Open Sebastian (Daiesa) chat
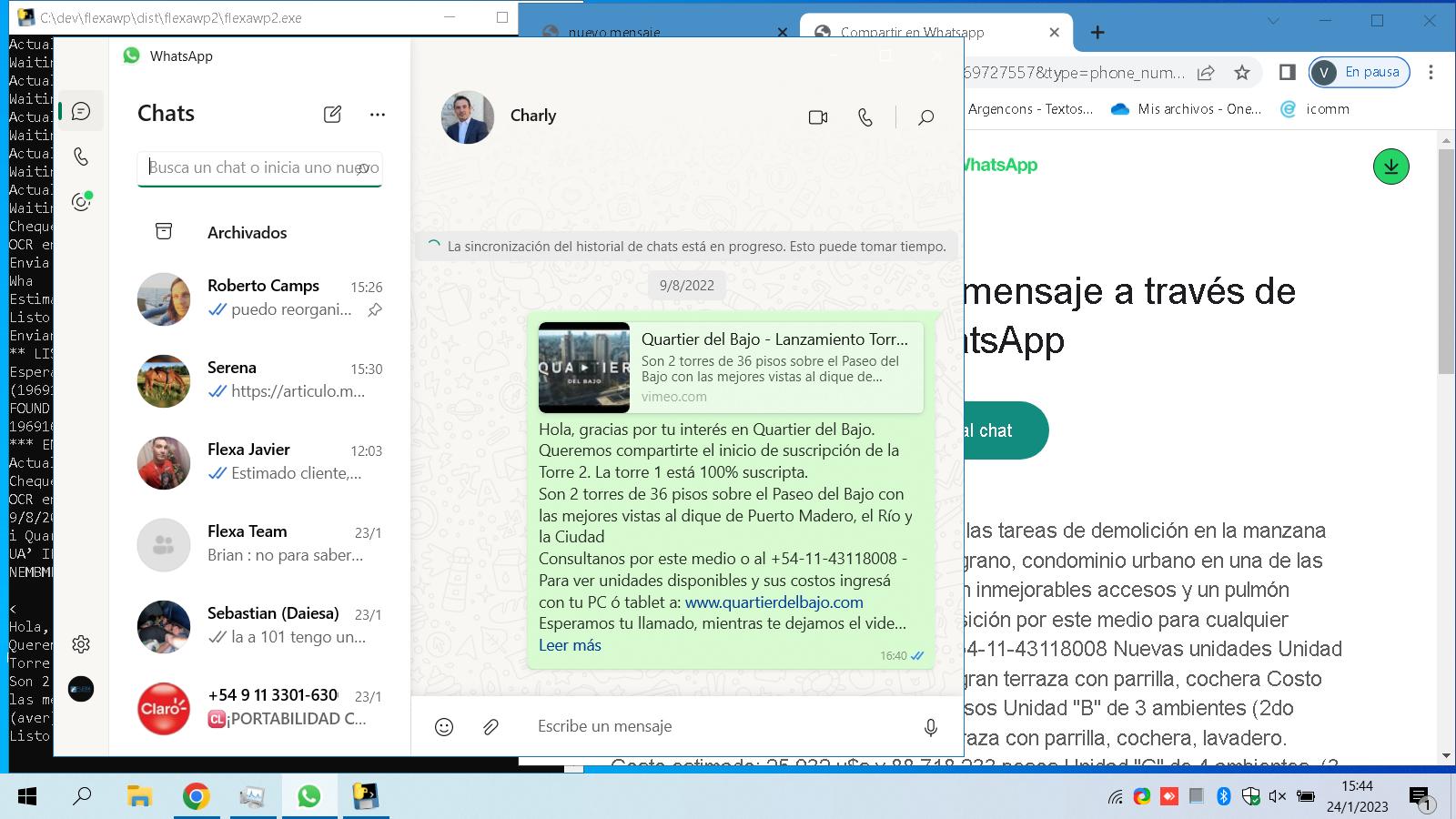Image resolution: width=1456 pixels, height=819 pixels. [259, 626]
